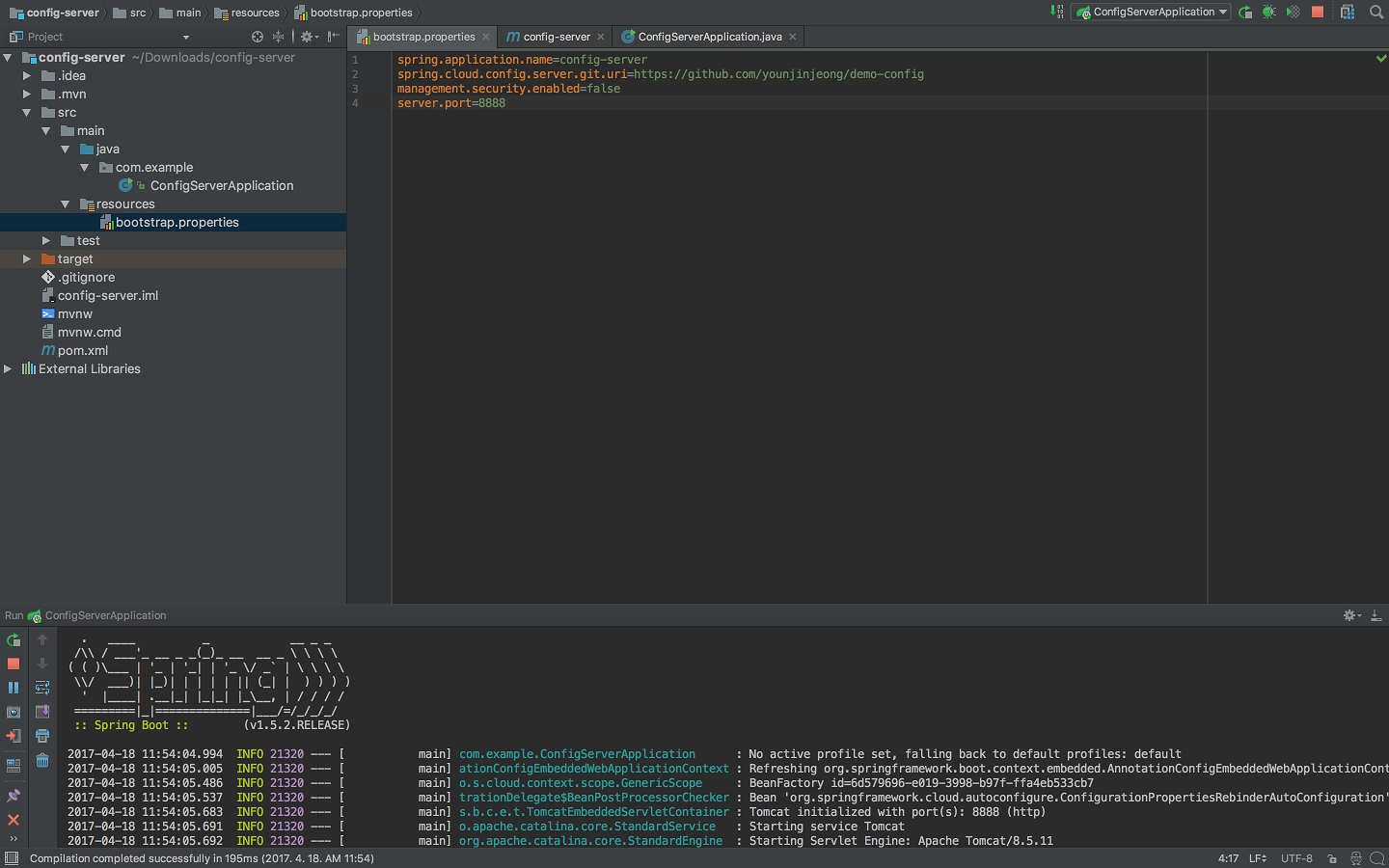Toggle soft-wrap in the Run console
The image size is (1389, 868).
pyautogui.click(x=42, y=688)
